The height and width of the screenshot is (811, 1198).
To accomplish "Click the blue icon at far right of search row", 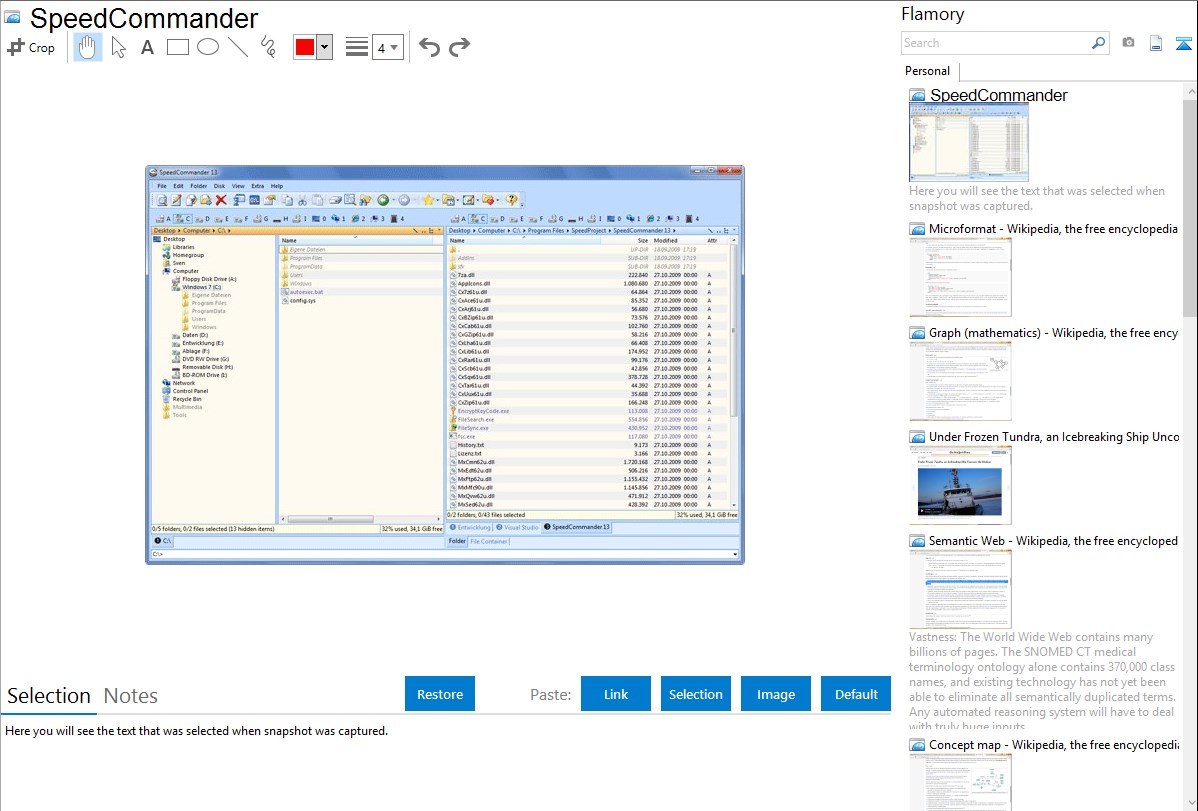I will click(x=1183, y=43).
